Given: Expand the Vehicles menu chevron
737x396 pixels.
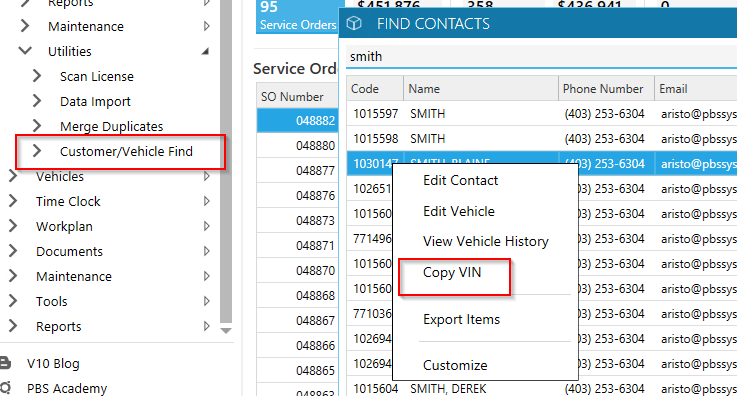Looking at the screenshot, I should [13, 176].
